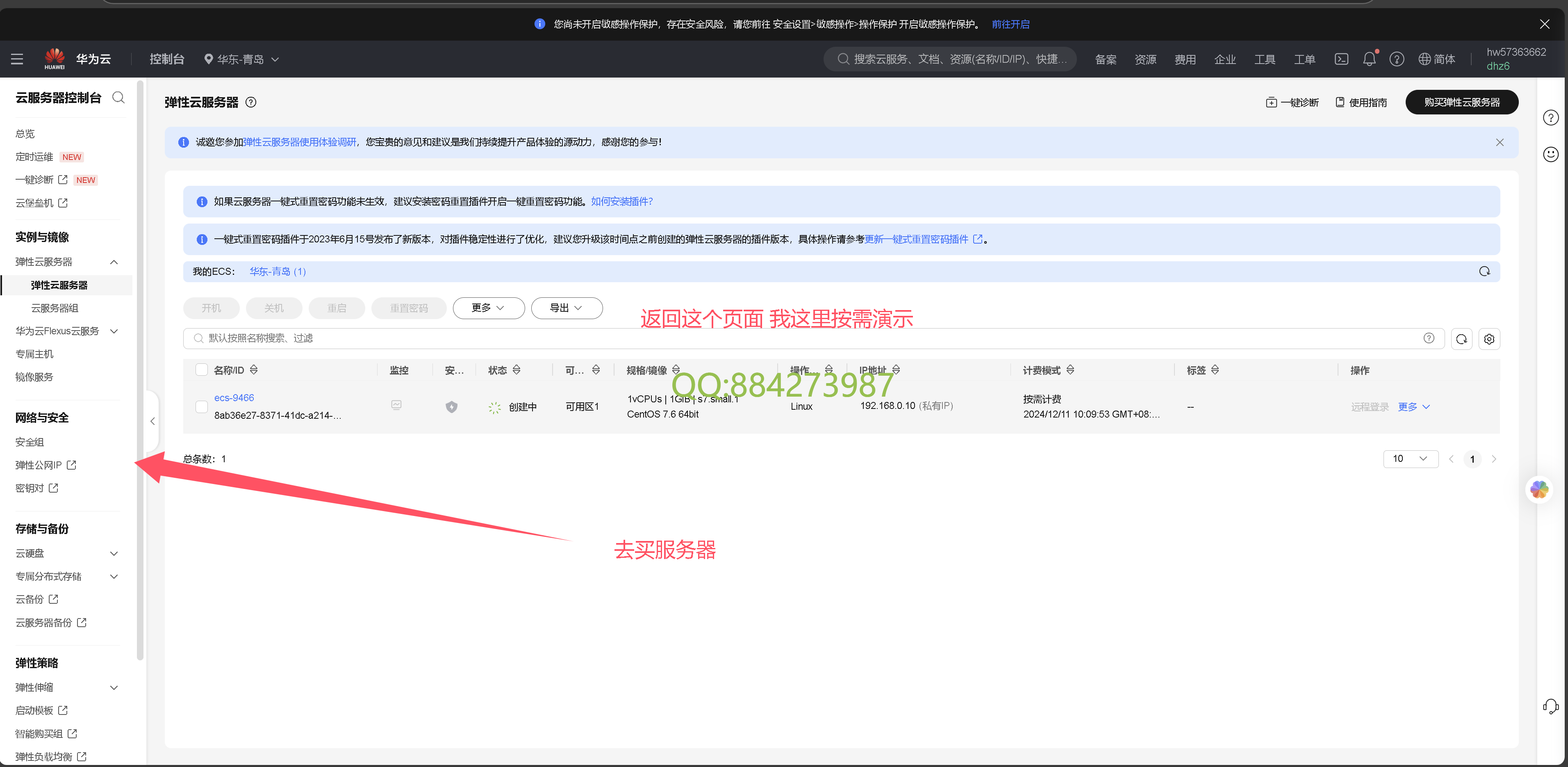Open the top bar help icon

pyautogui.click(x=1396, y=59)
